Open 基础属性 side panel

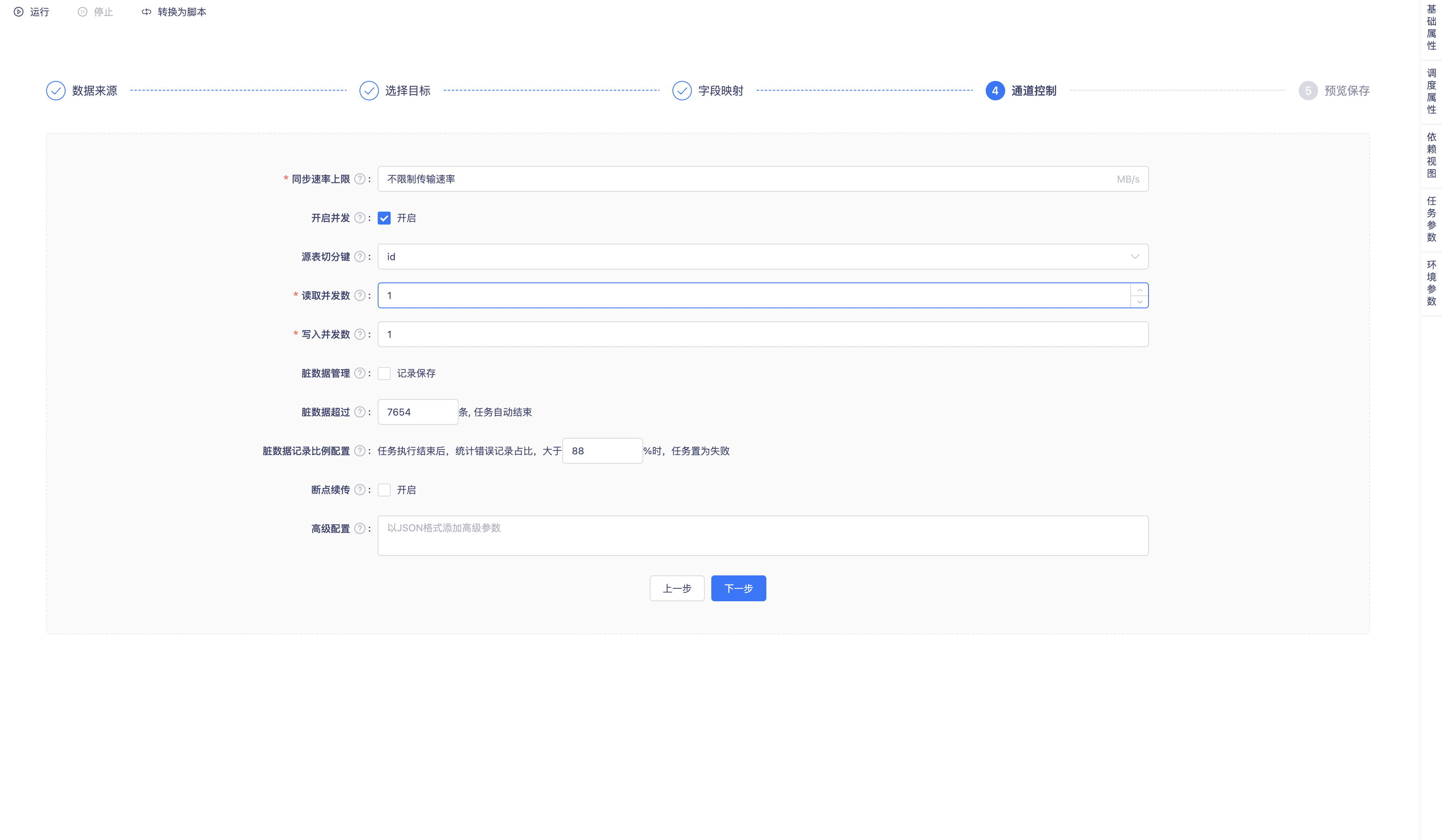pos(1431,28)
